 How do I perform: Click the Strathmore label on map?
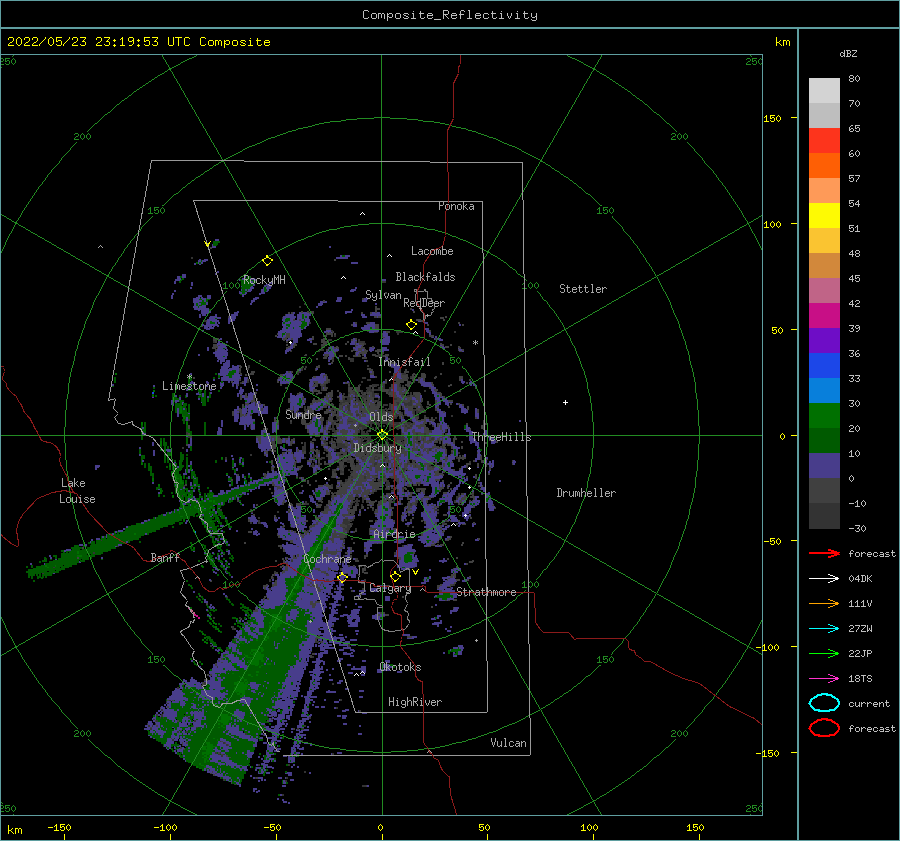486,592
